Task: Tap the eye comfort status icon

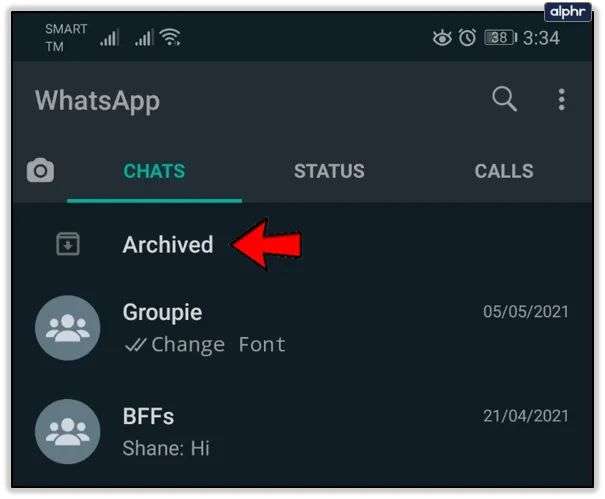Action: pyautogui.click(x=442, y=38)
